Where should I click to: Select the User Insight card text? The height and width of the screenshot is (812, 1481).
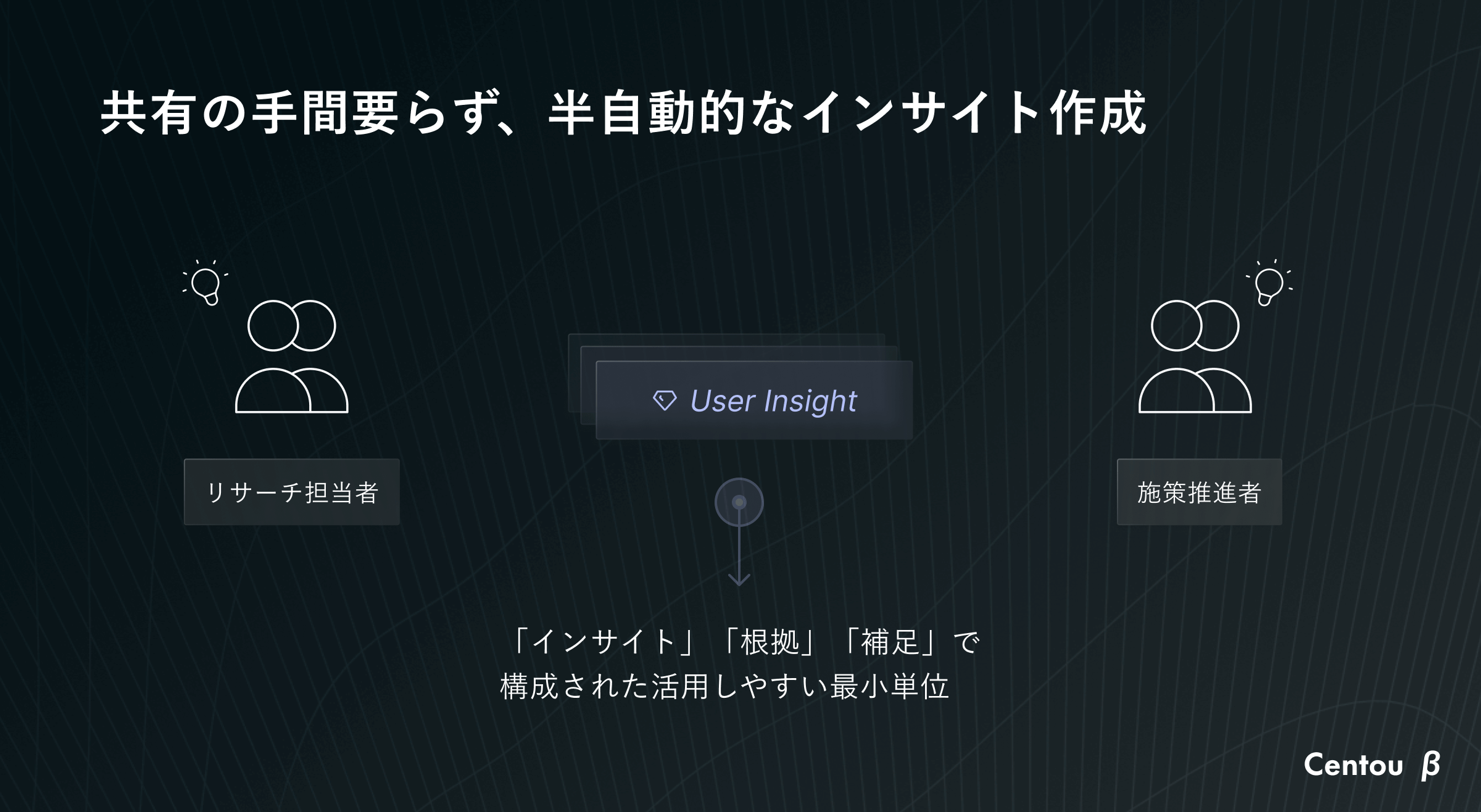coord(773,401)
